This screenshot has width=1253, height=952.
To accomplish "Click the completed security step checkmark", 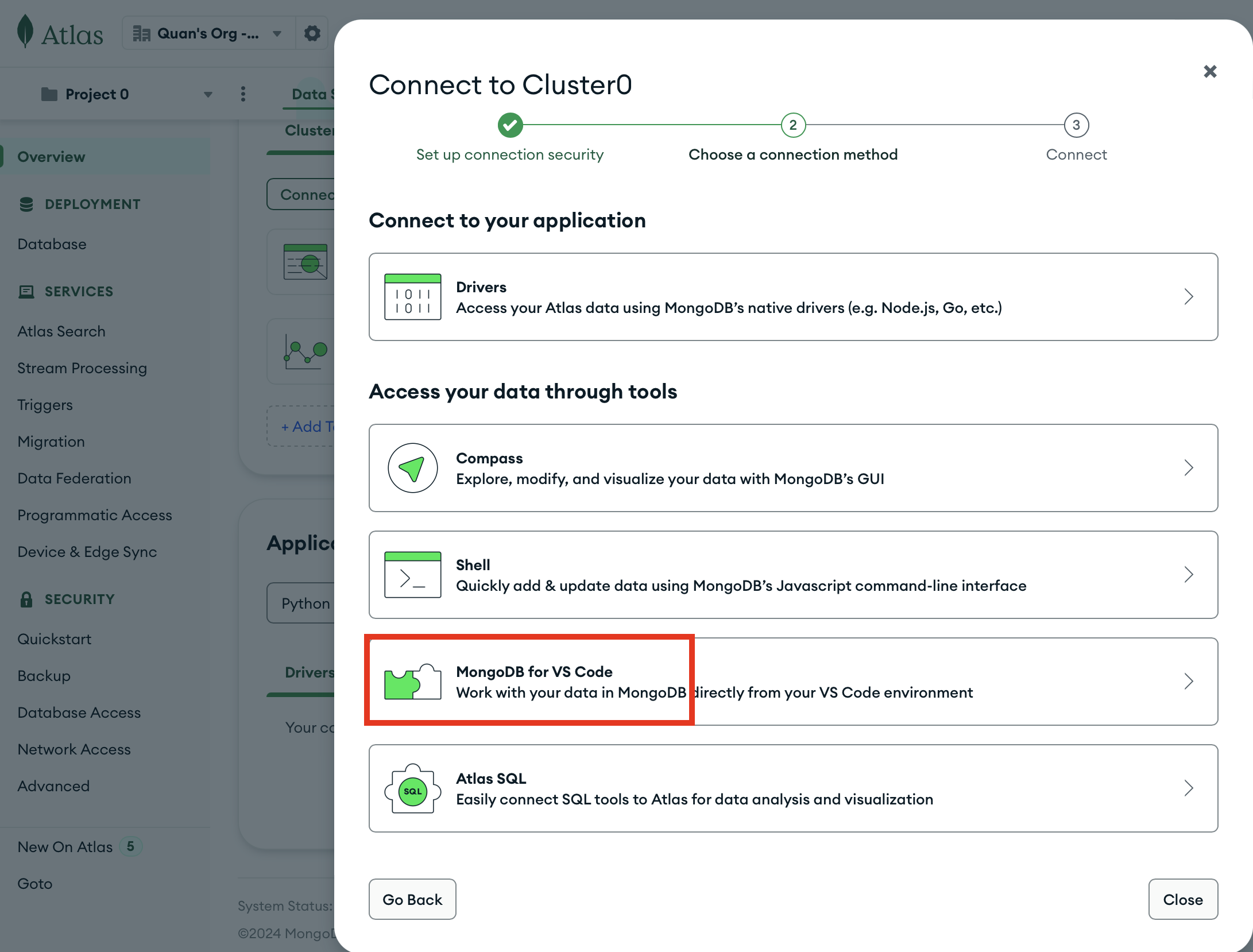I will [x=510, y=125].
